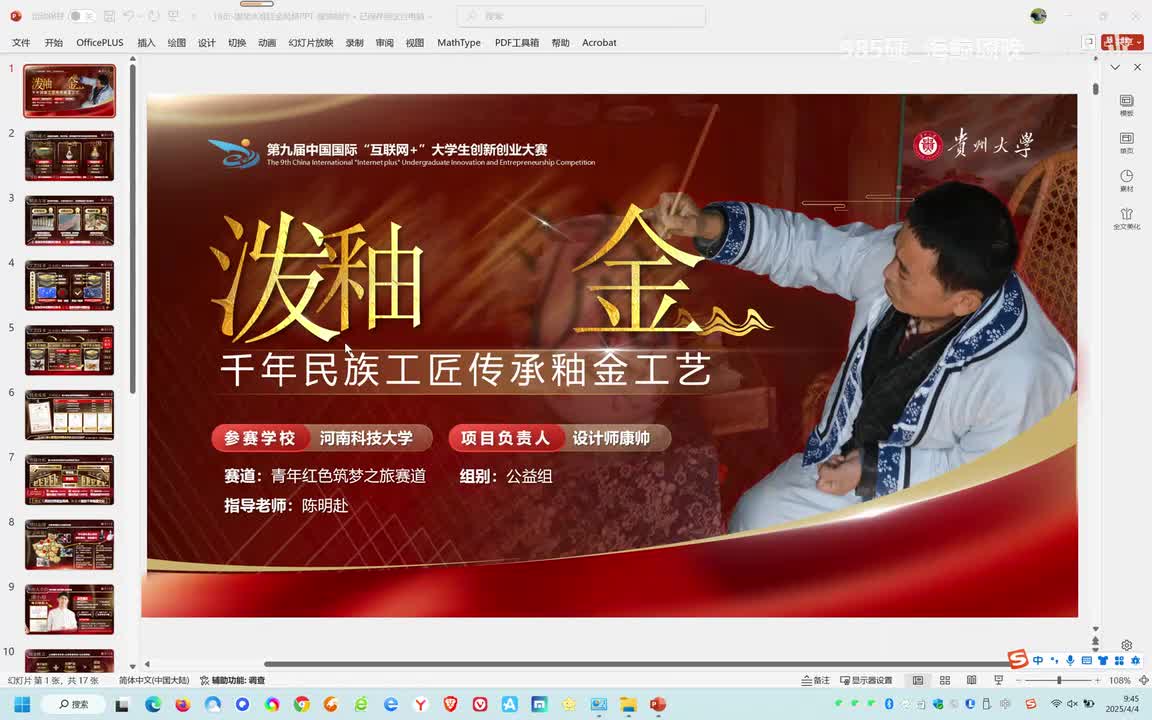Click the taskbar 搜索 search box
Image resolution: width=1152 pixels, height=720 pixels.
click(x=74, y=705)
